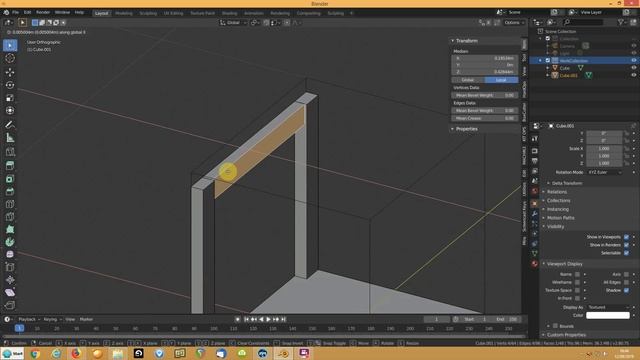Viewport: 640px width, 360px height.
Task: Open the Modifiers wrench properties tab
Action: (x=535, y=213)
